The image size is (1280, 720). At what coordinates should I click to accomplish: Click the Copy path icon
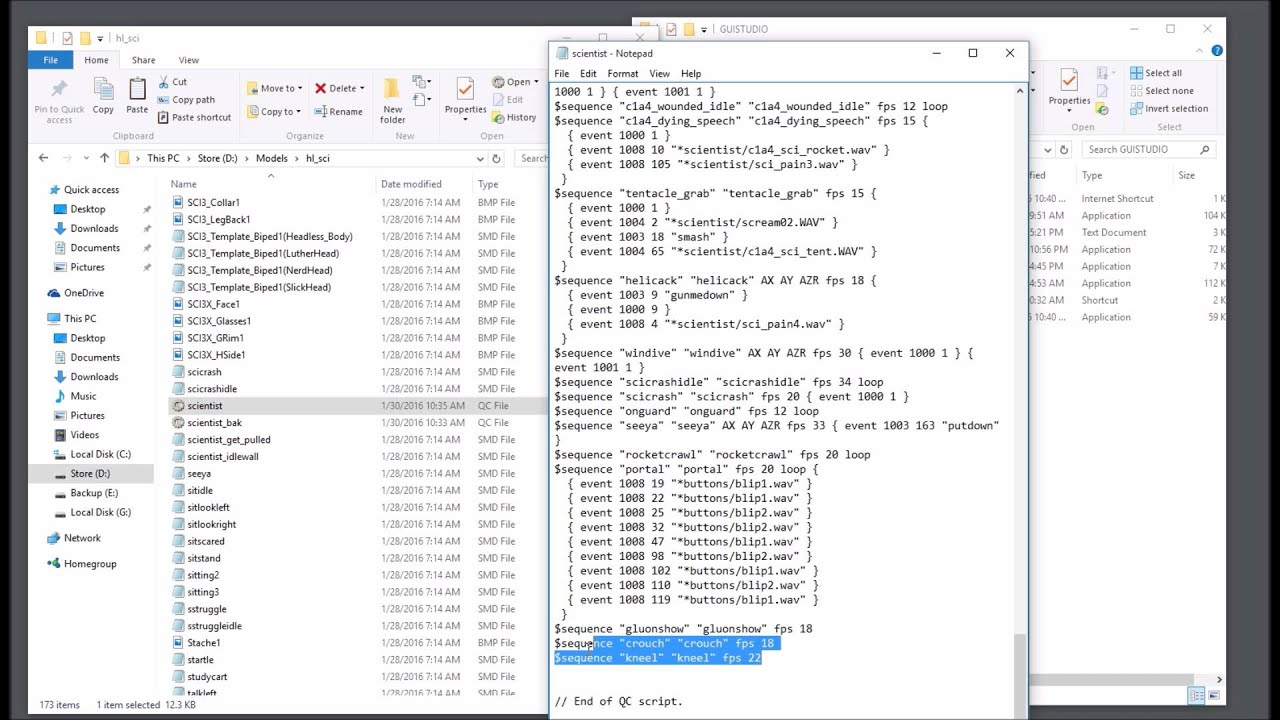[x=162, y=99]
